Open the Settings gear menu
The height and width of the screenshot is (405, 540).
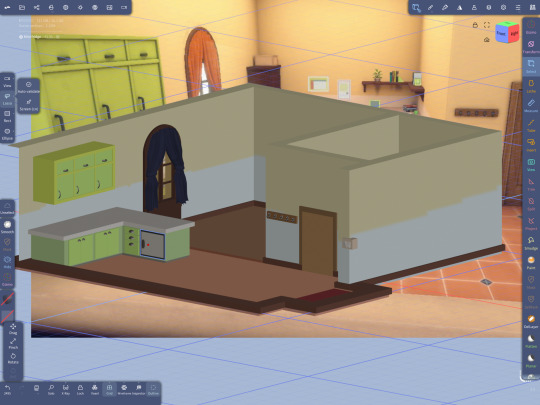pyautogui.click(x=503, y=7)
